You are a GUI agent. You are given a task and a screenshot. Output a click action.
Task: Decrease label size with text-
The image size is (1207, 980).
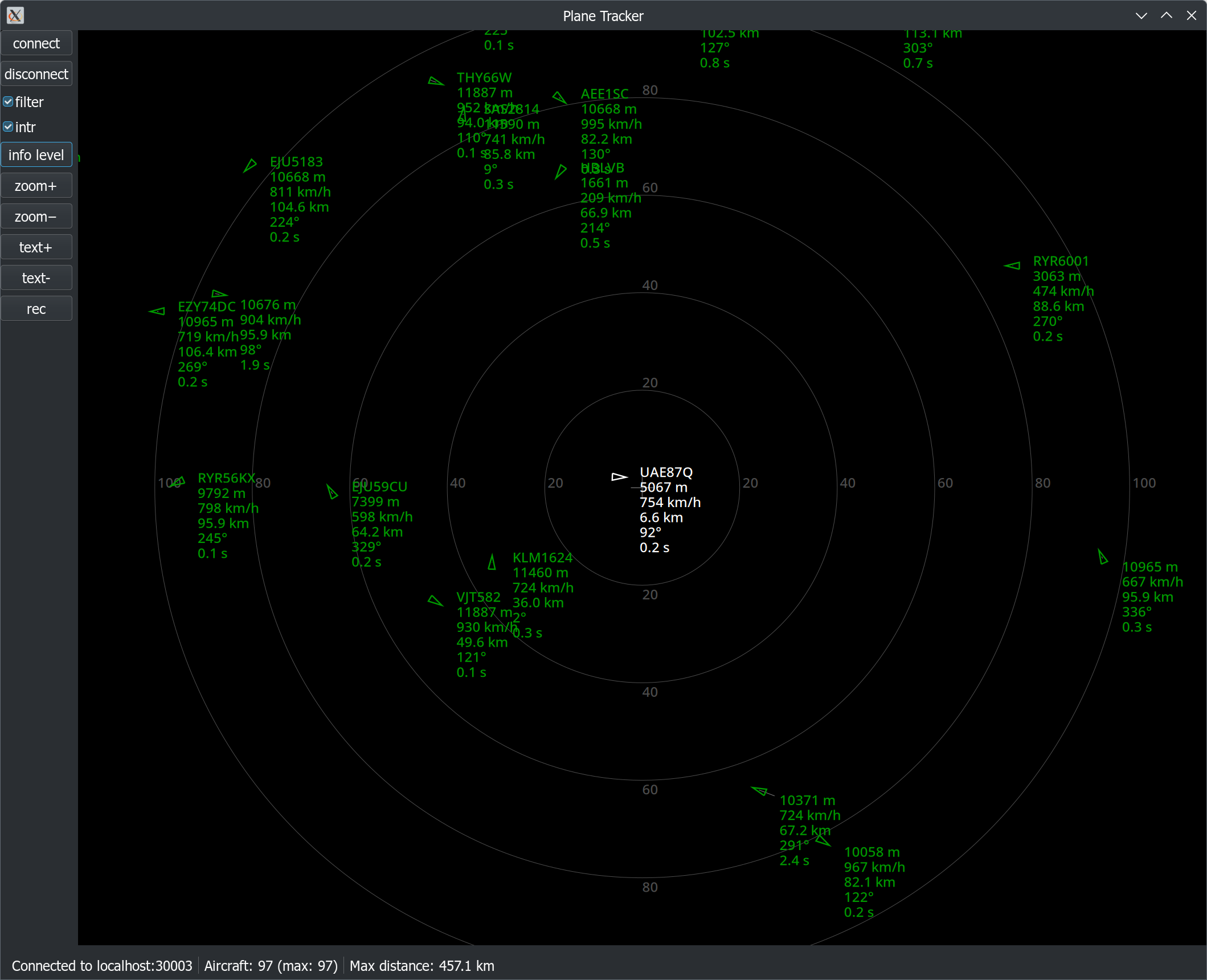(36, 278)
